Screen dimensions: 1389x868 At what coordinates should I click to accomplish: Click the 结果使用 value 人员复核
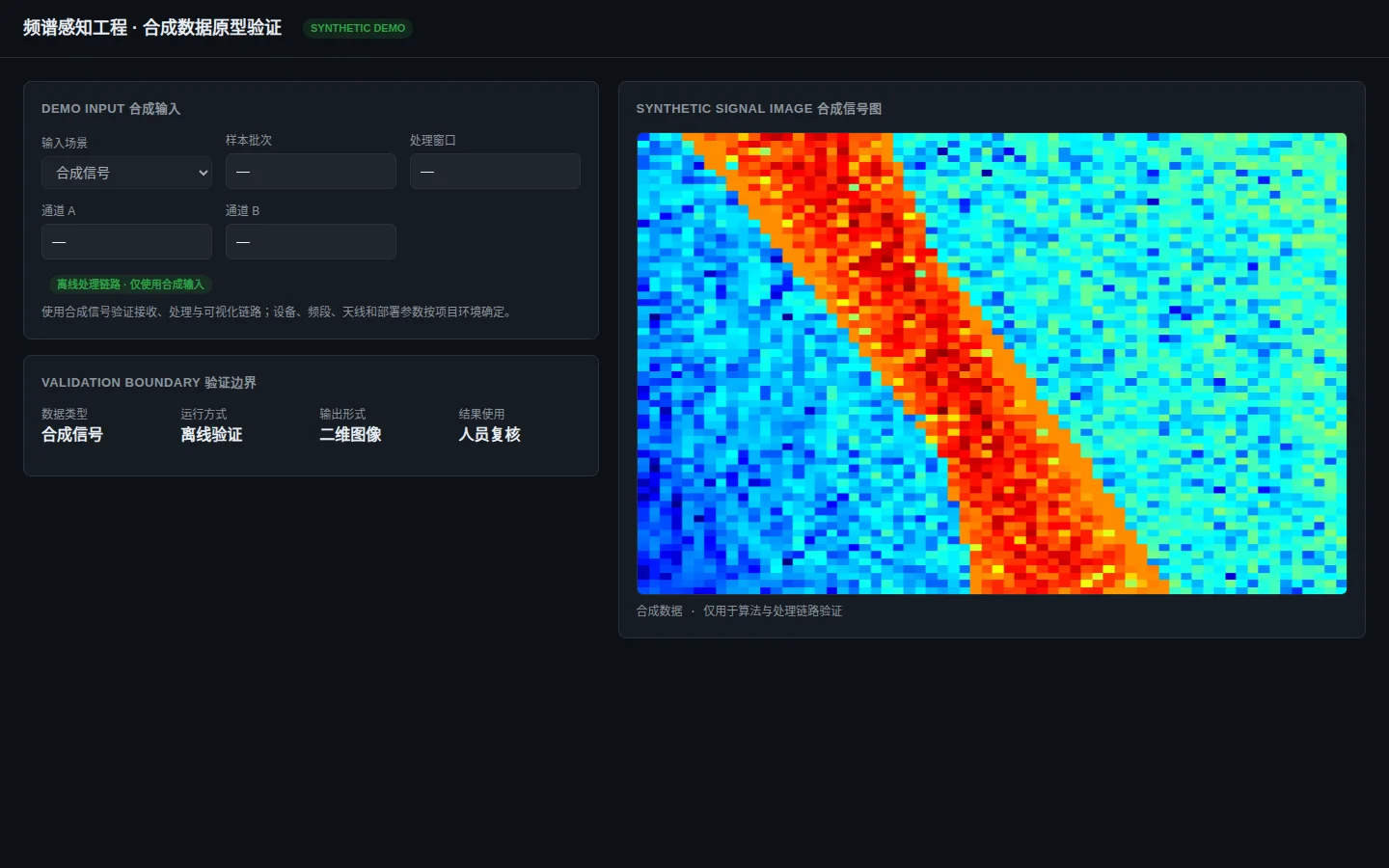[490, 435]
